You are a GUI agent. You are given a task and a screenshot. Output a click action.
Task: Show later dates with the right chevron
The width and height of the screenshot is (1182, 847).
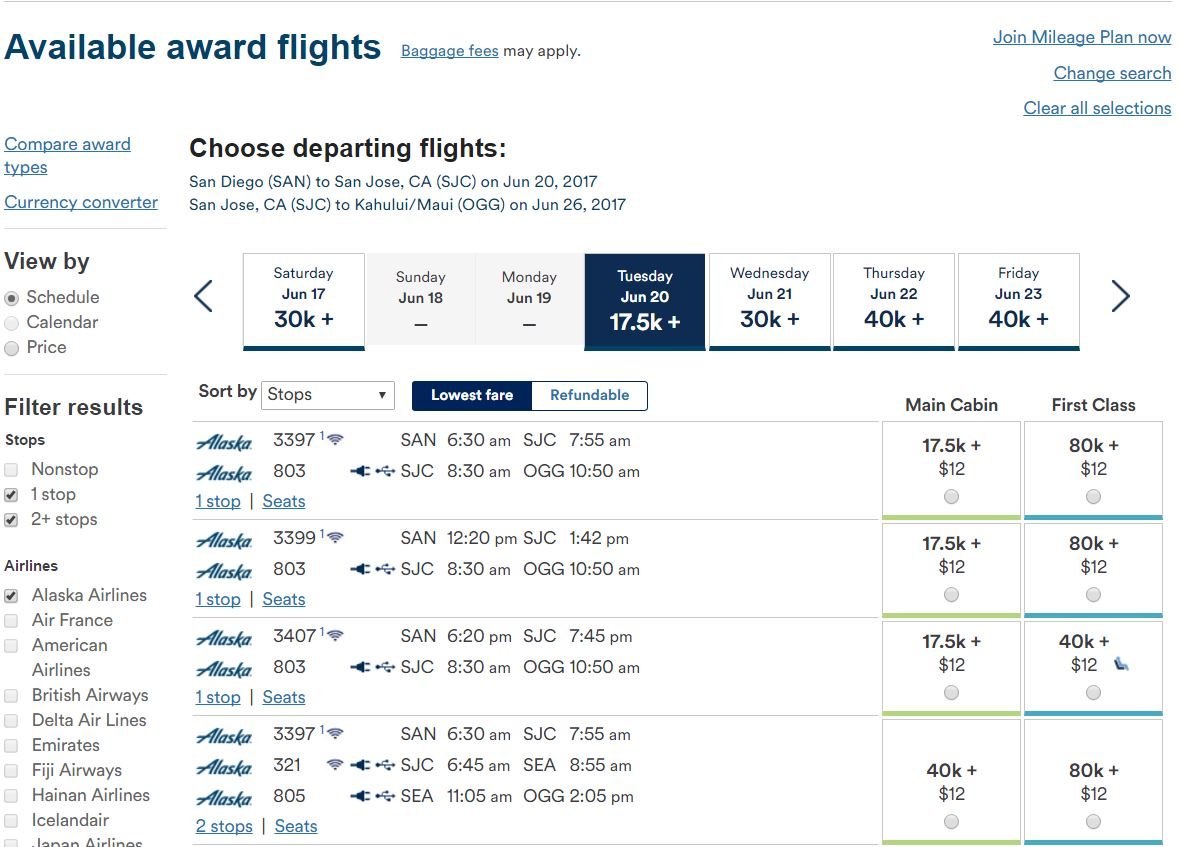tap(1120, 296)
